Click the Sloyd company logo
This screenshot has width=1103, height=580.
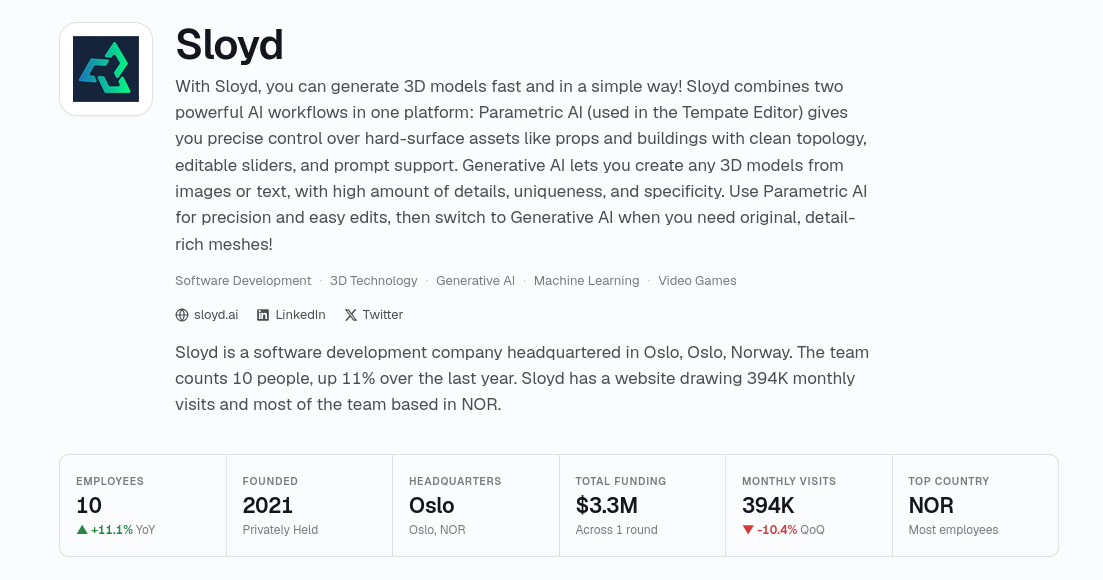click(x=106, y=69)
